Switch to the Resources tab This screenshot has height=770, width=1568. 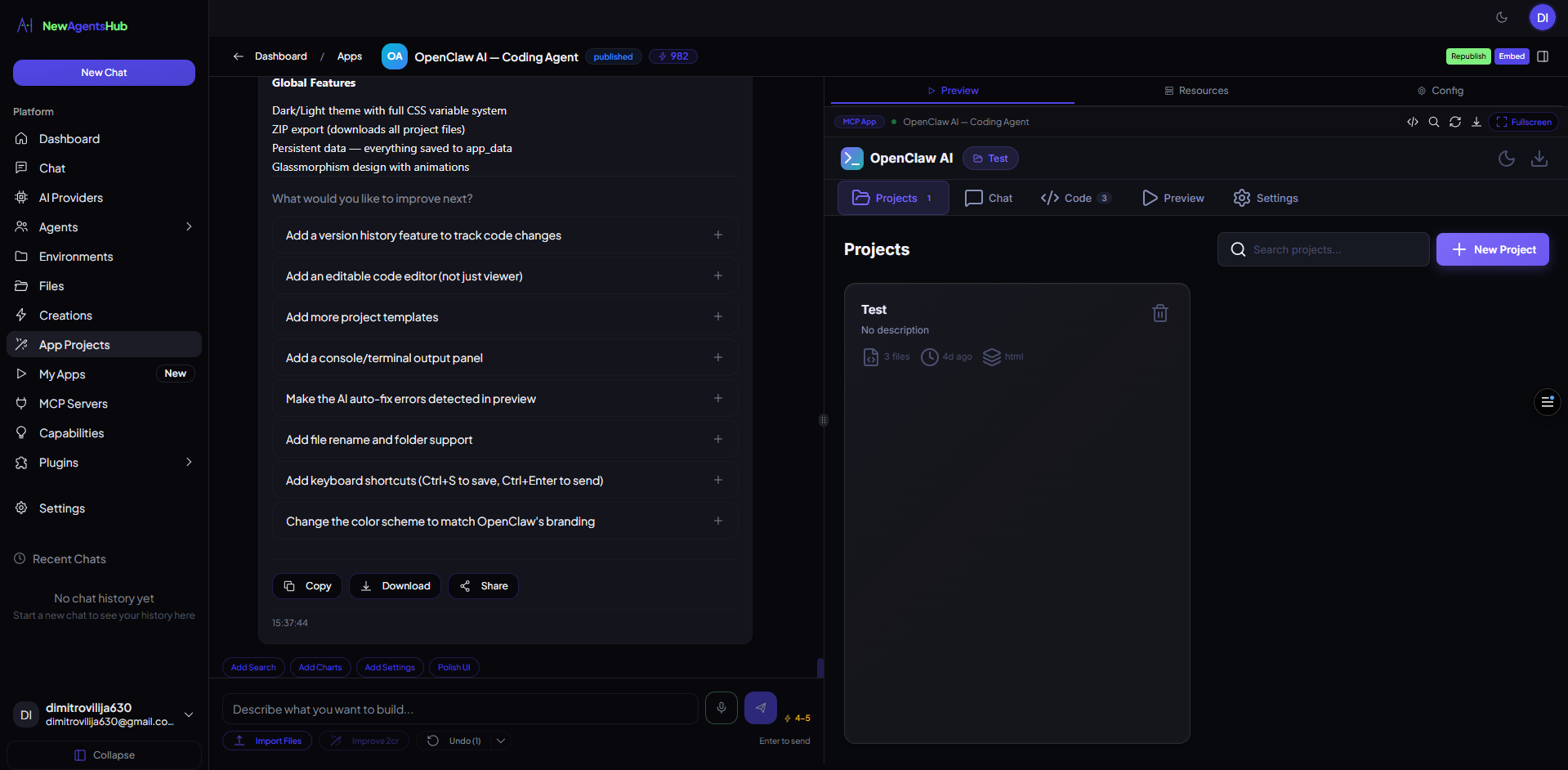(x=1196, y=91)
